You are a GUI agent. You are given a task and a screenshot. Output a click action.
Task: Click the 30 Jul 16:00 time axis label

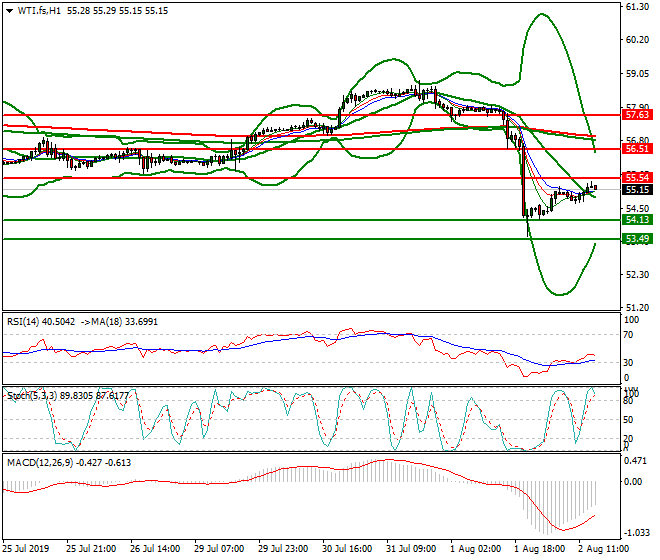[347, 549]
